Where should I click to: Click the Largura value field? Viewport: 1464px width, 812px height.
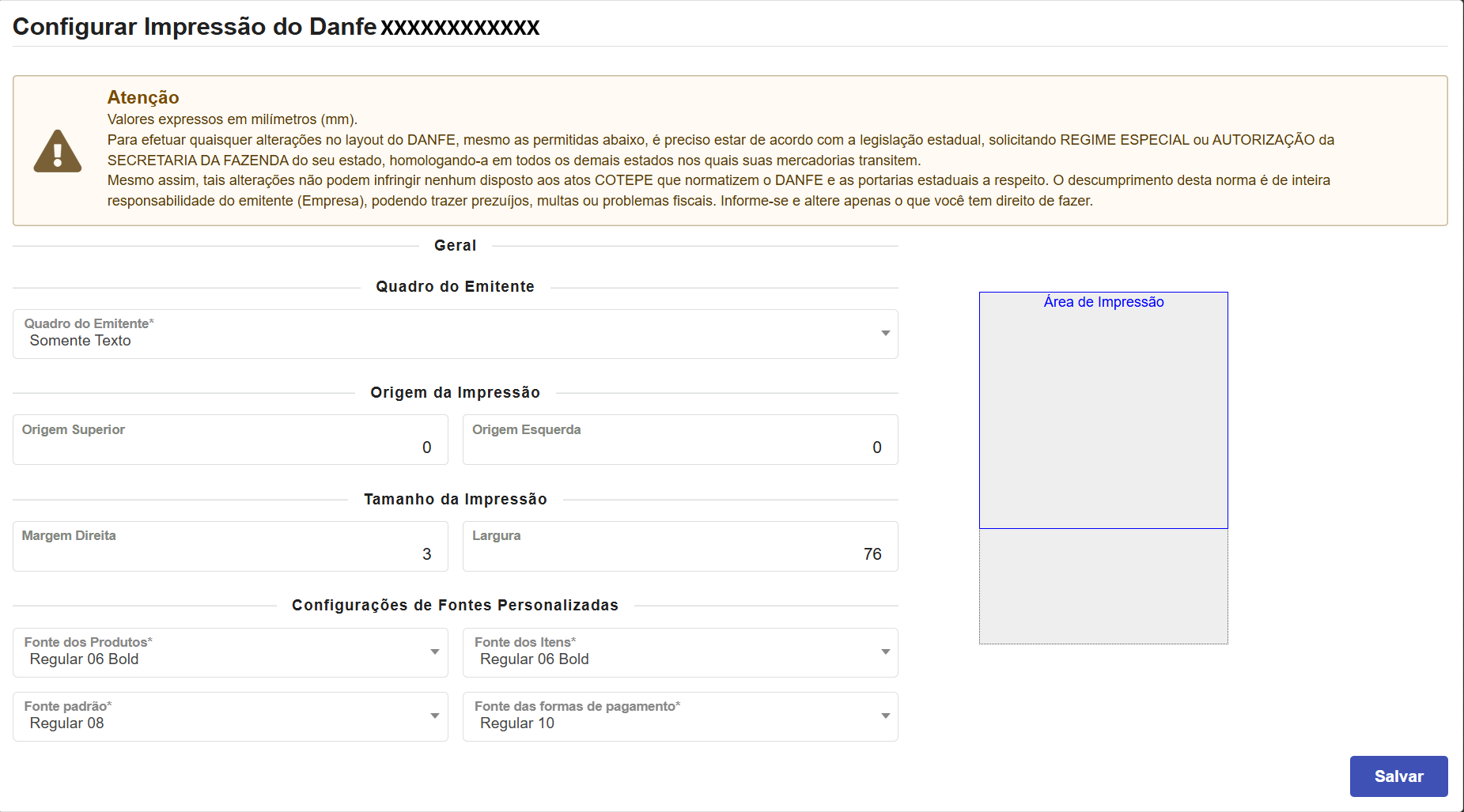[680, 546]
